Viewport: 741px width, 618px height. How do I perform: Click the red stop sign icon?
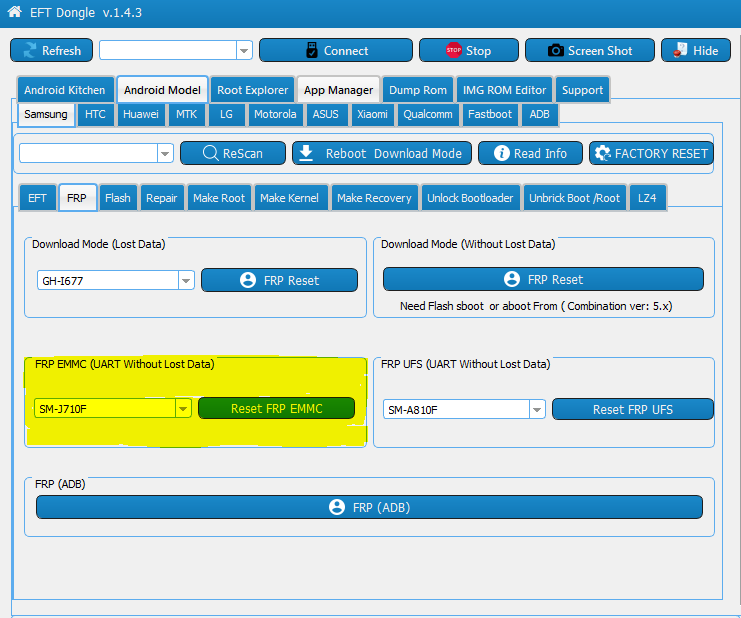coord(454,50)
